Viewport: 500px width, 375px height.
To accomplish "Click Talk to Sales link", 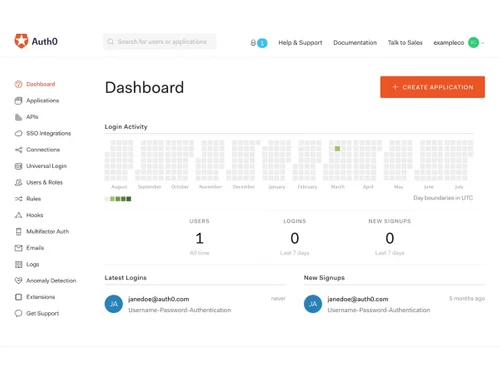I will (405, 43).
